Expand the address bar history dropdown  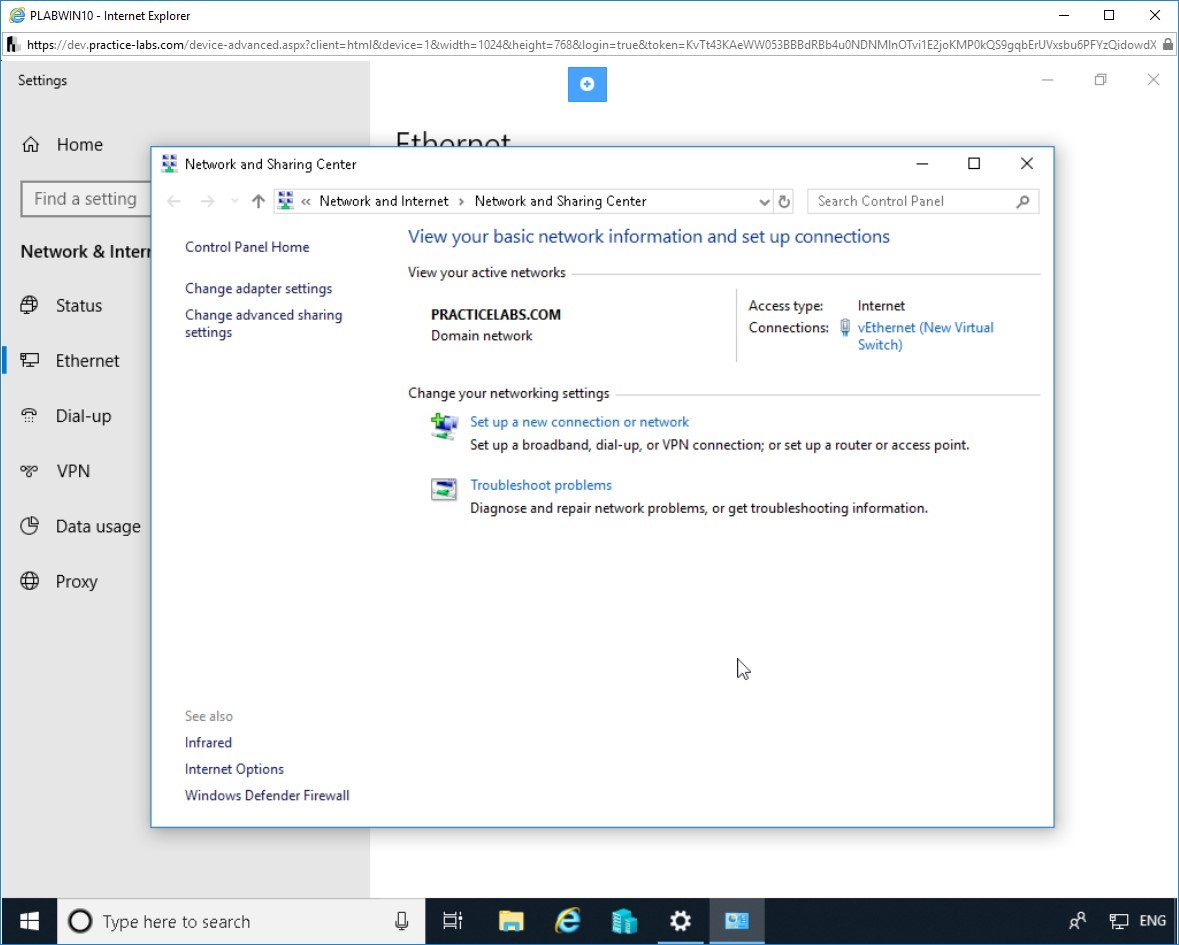[x=764, y=201]
